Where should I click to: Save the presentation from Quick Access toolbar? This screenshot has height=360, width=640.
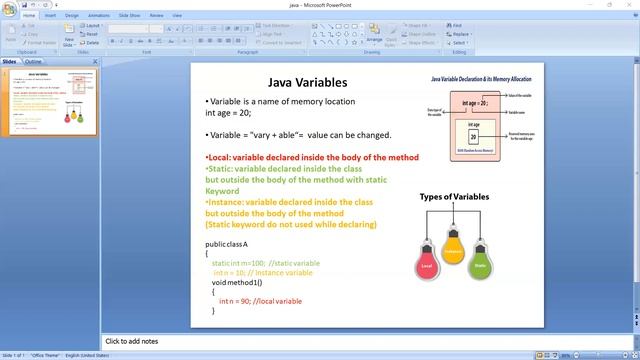(x=24, y=5)
